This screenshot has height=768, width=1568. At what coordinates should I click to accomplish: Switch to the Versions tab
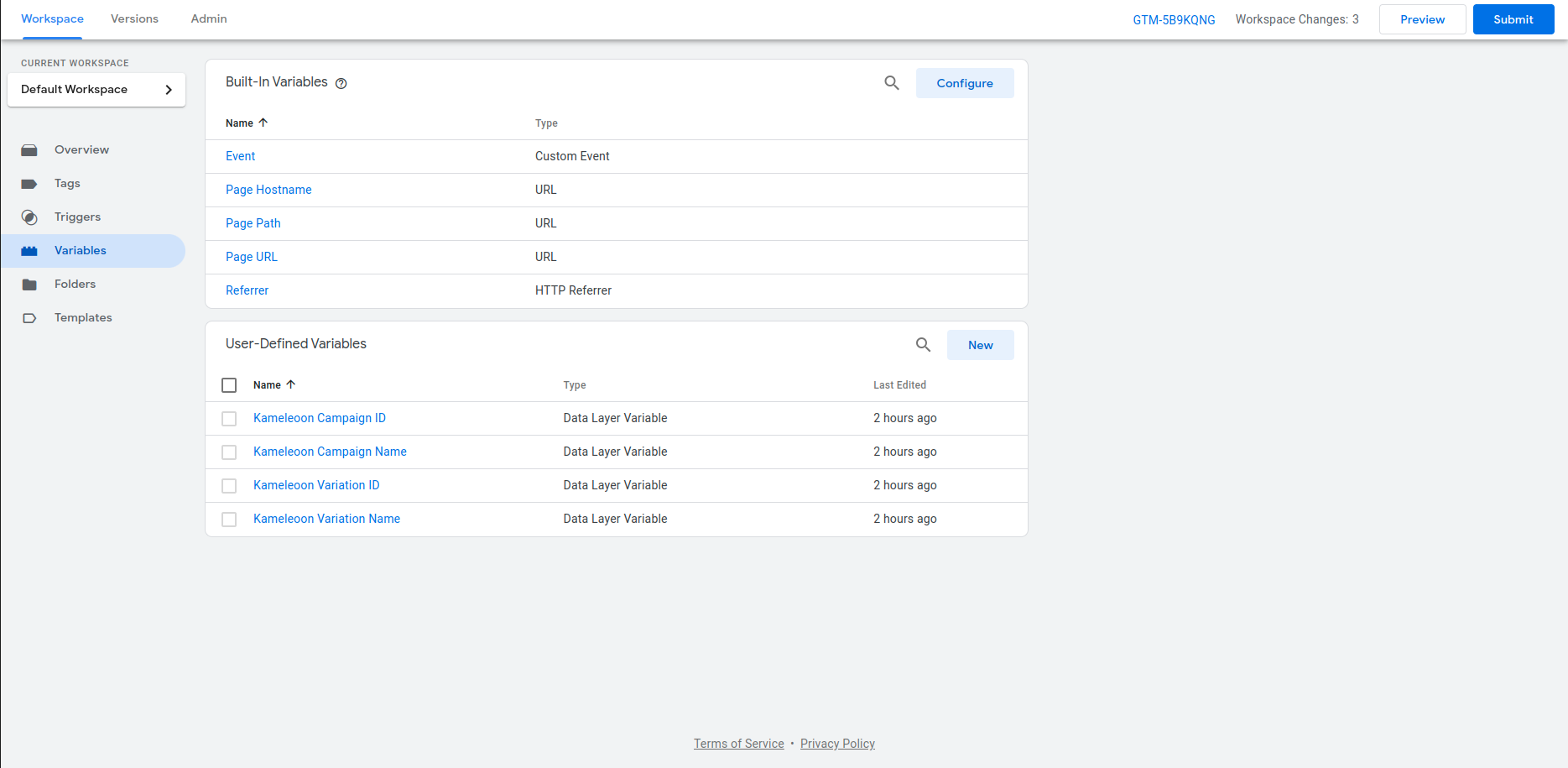coord(134,18)
